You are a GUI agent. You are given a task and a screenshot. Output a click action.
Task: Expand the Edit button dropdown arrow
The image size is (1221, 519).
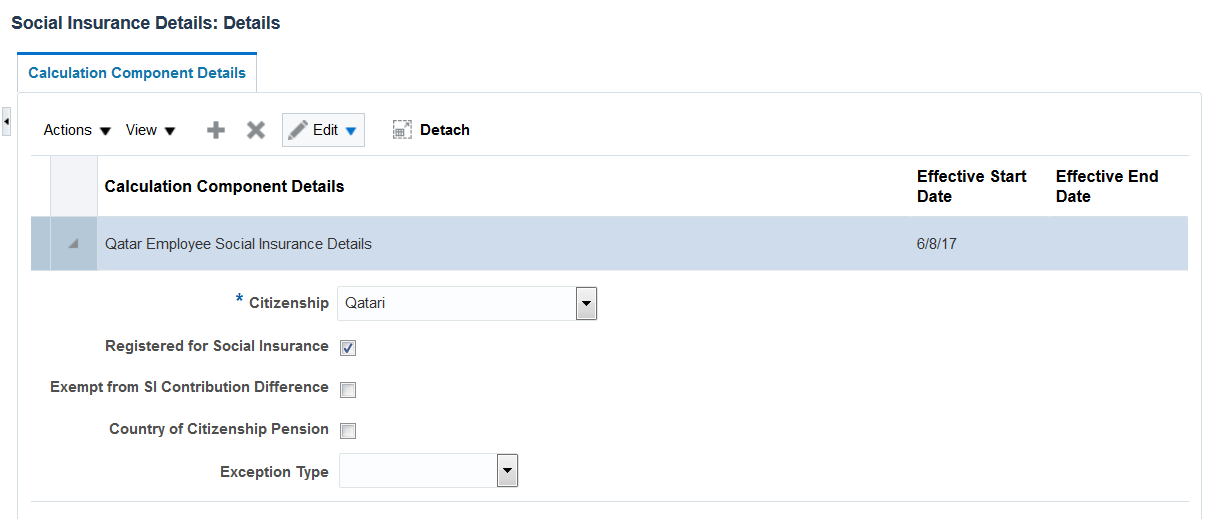pos(351,130)
